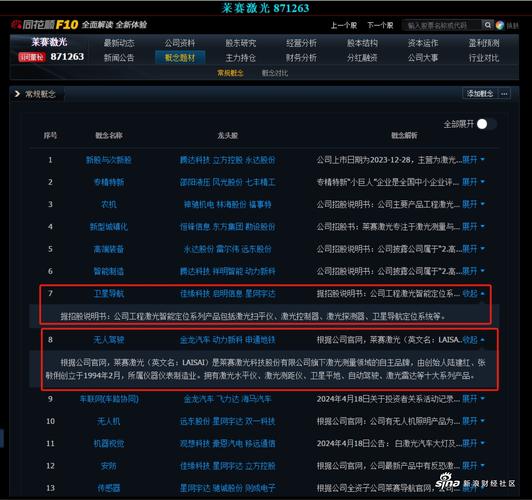Open the 行业对比 tab
The width and height of the screenshot is (532, 500).
pos(484,58)
